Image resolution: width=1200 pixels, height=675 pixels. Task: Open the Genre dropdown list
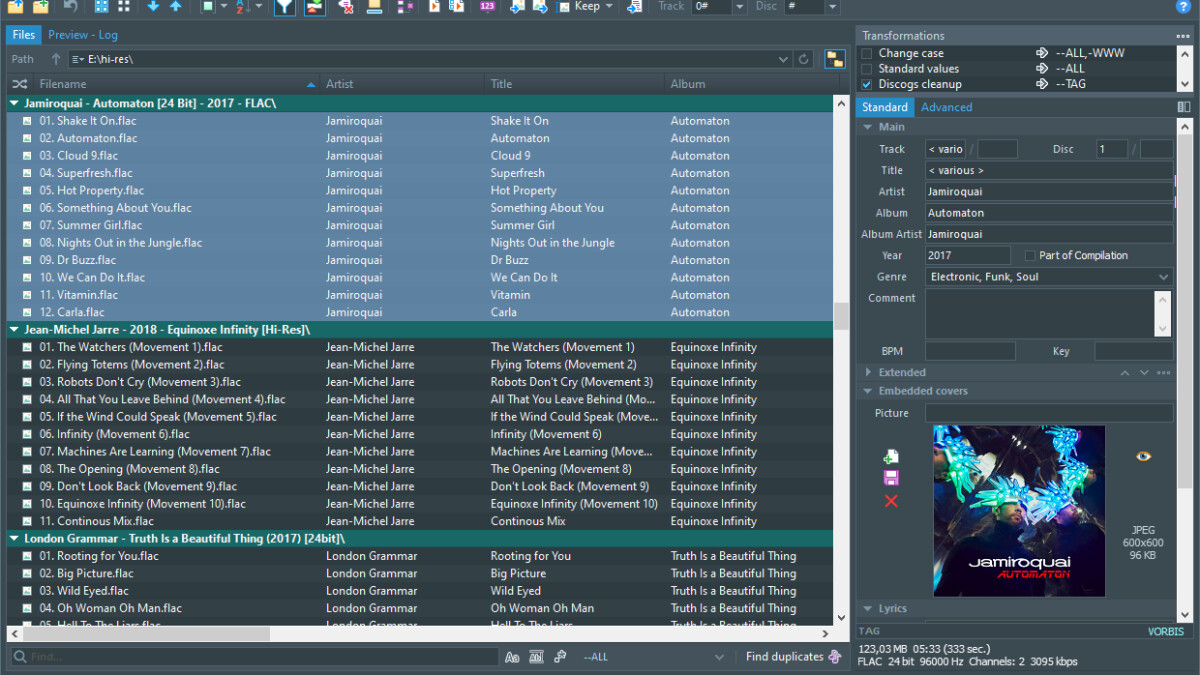click(x=1163, y=277)
